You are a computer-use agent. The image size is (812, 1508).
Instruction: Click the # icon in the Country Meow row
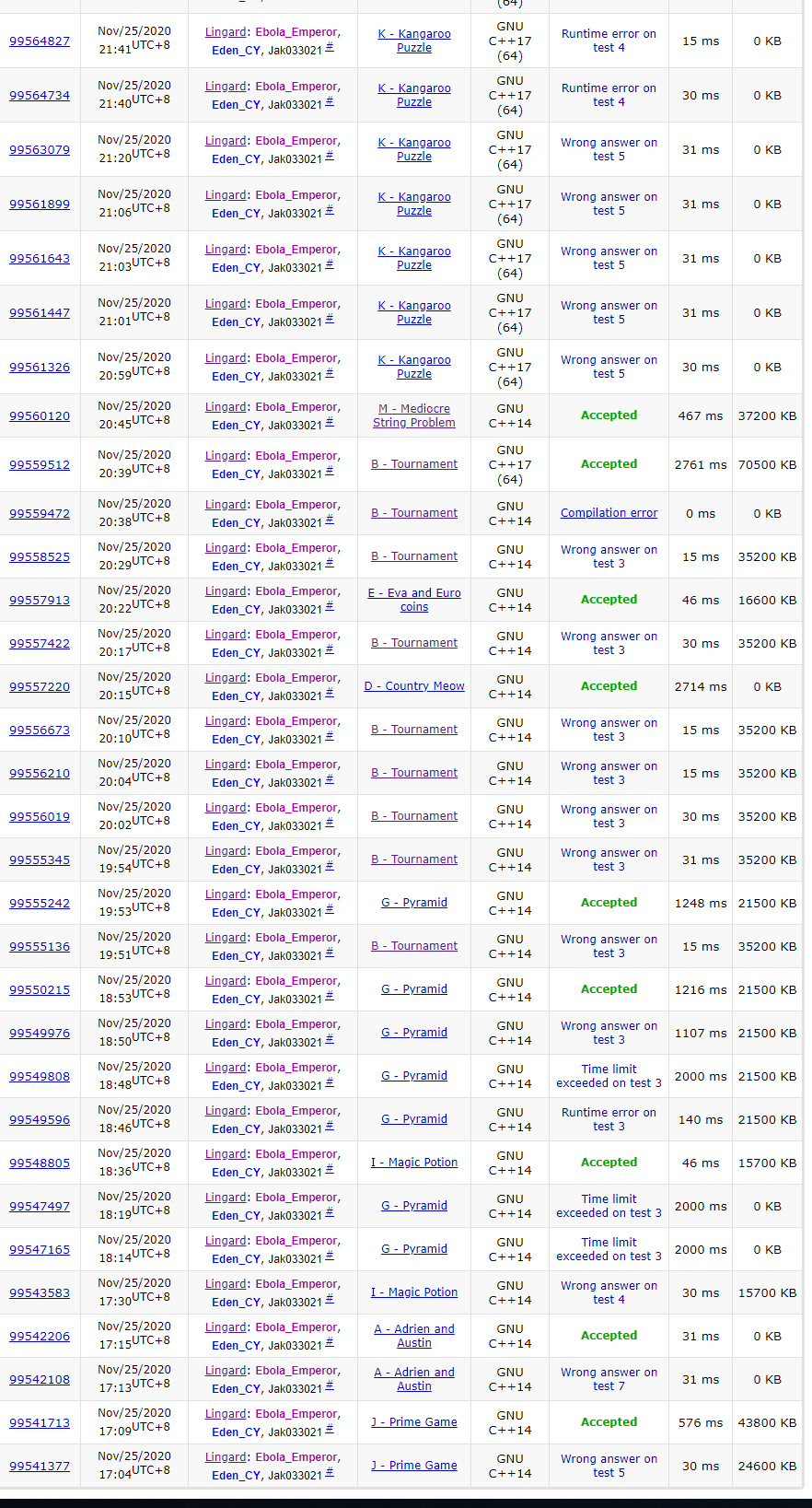tap(330, 694)
